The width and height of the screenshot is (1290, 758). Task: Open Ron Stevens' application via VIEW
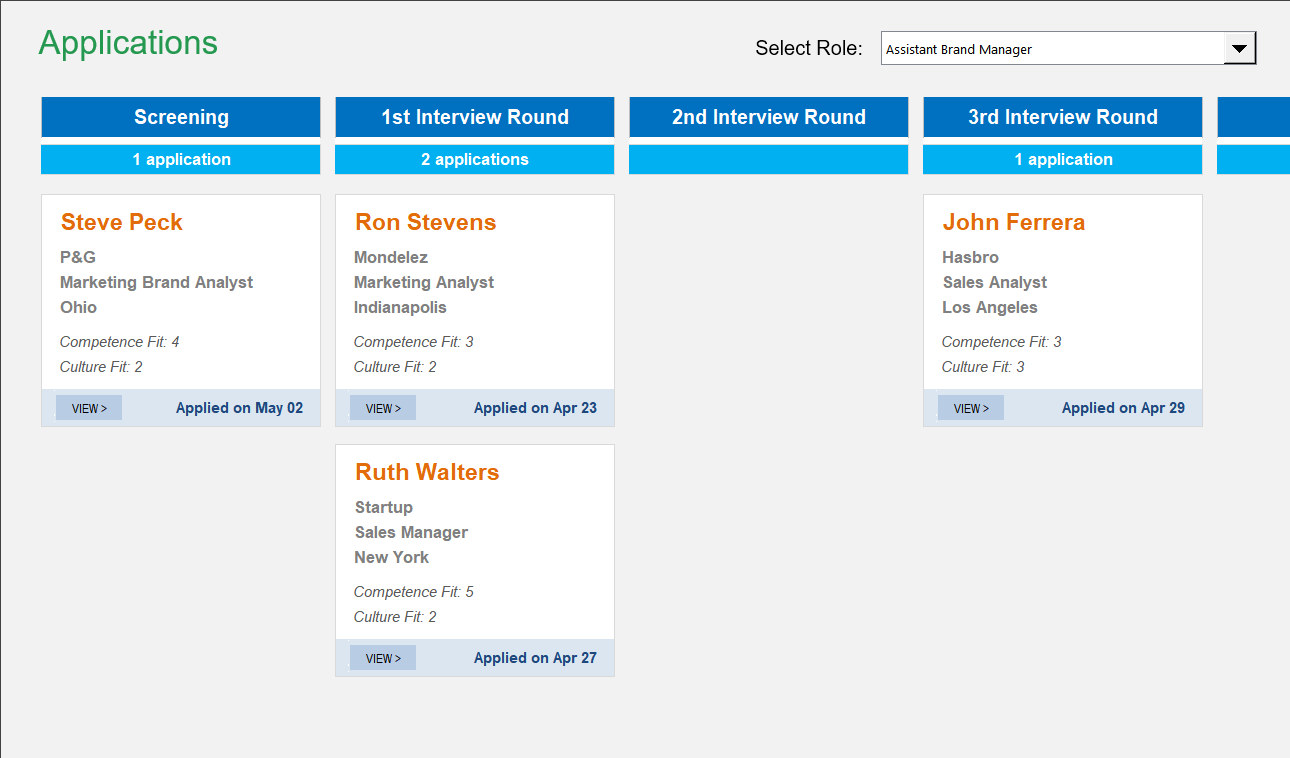pos(382,407)
